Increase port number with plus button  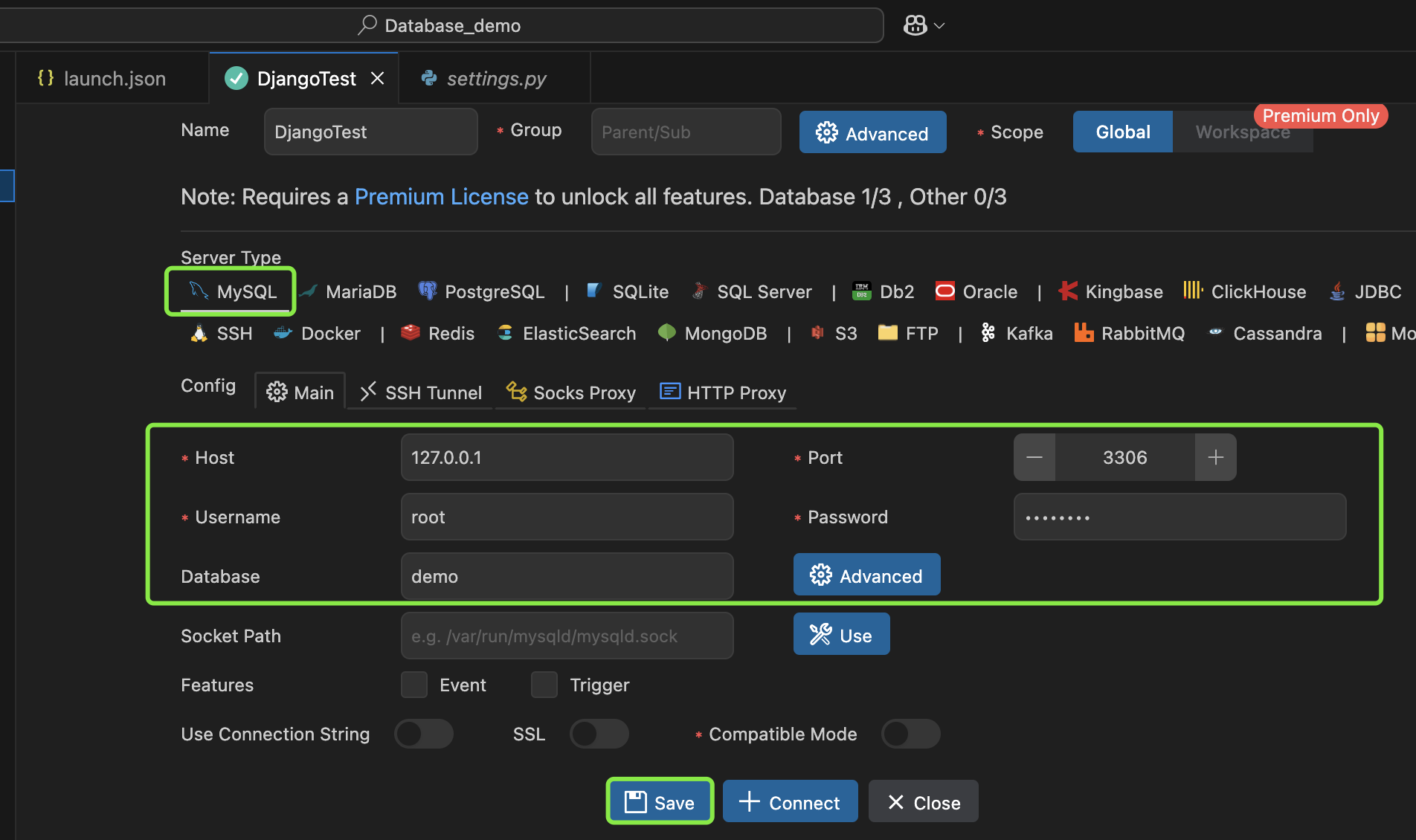pyautogui.click(x=1216, y=457)
